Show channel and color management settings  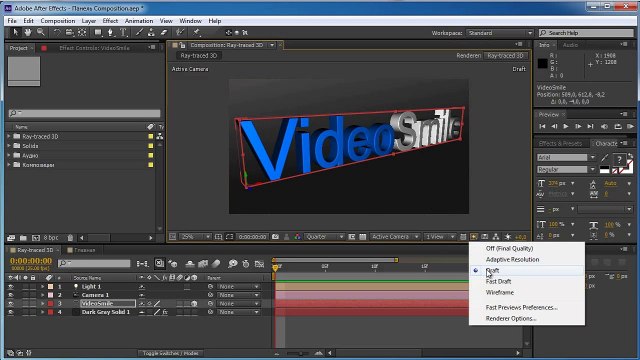coord(298,237)
